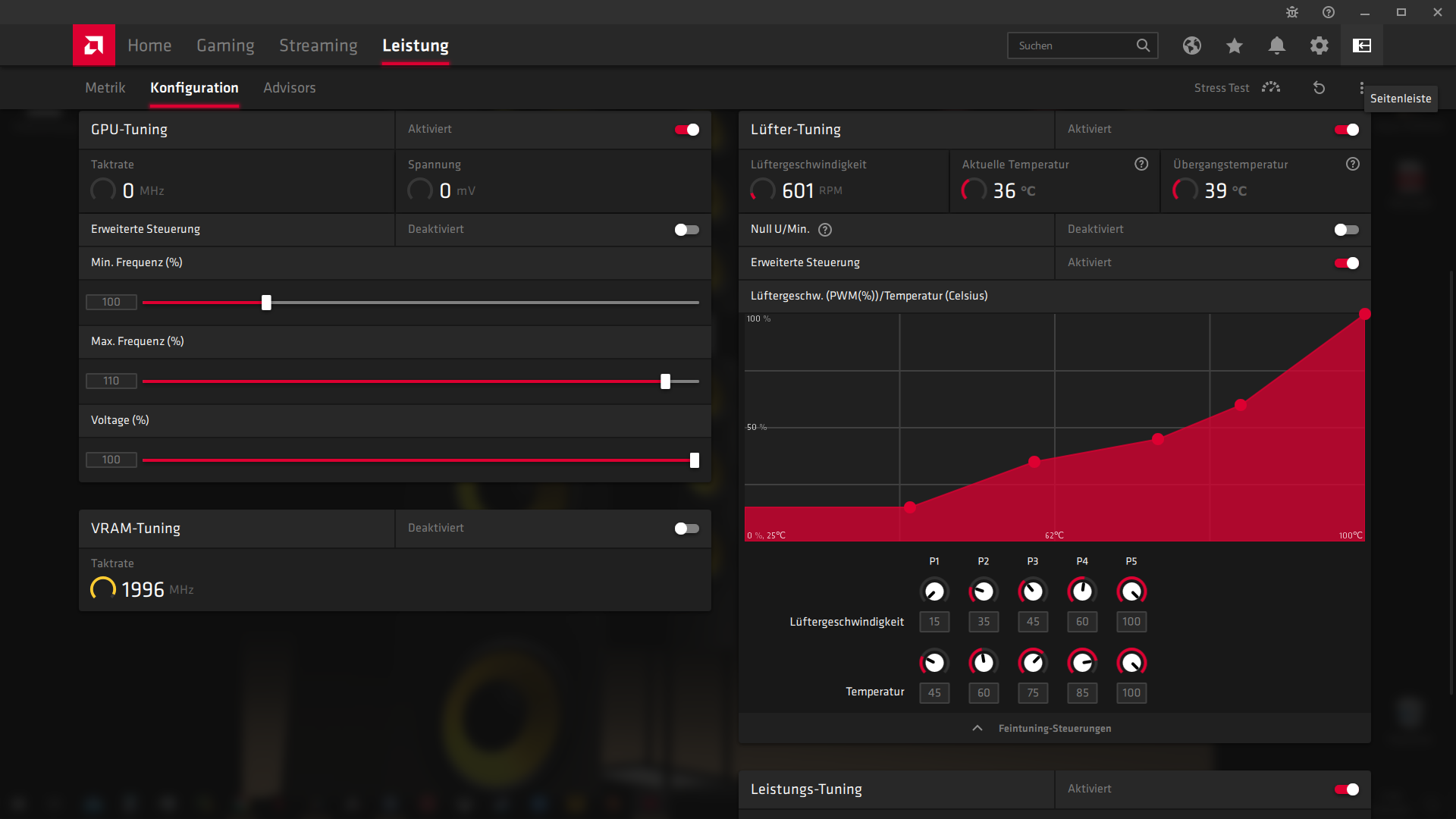Image resolution: width=1456 pixels, height=819 pixels.
Task: Enable the VRAM-Tuning toggle
Action: [x=687, y=529]
